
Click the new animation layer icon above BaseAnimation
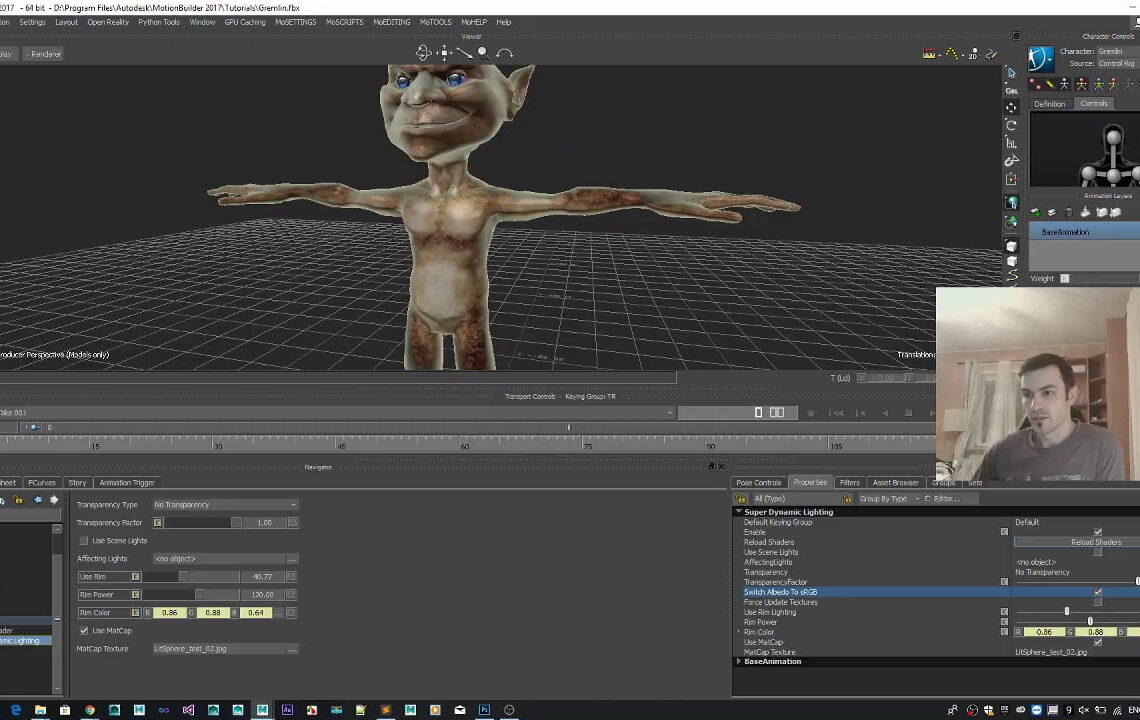[x=1036, y=212]
